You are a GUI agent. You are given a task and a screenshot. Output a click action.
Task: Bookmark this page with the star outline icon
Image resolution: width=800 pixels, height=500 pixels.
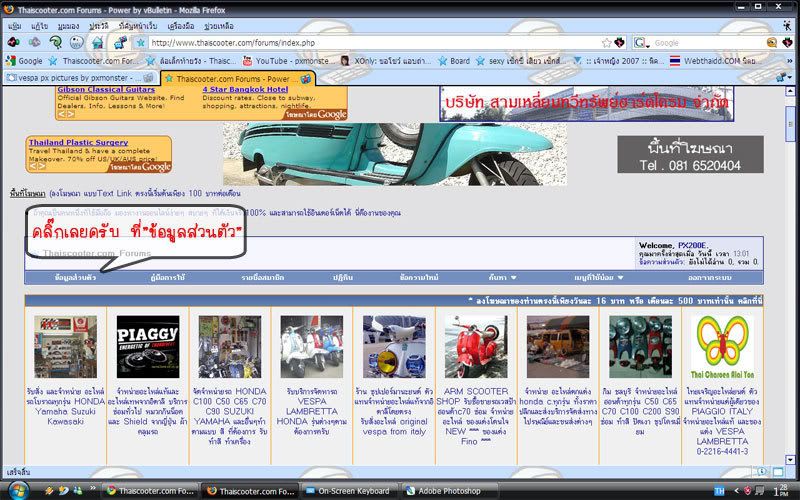pyautogui.click(x=607, y=43)
